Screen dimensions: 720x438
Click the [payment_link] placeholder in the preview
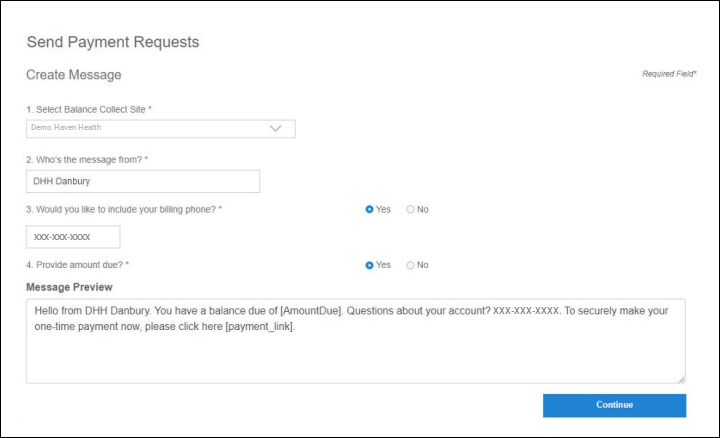(260, 327)
